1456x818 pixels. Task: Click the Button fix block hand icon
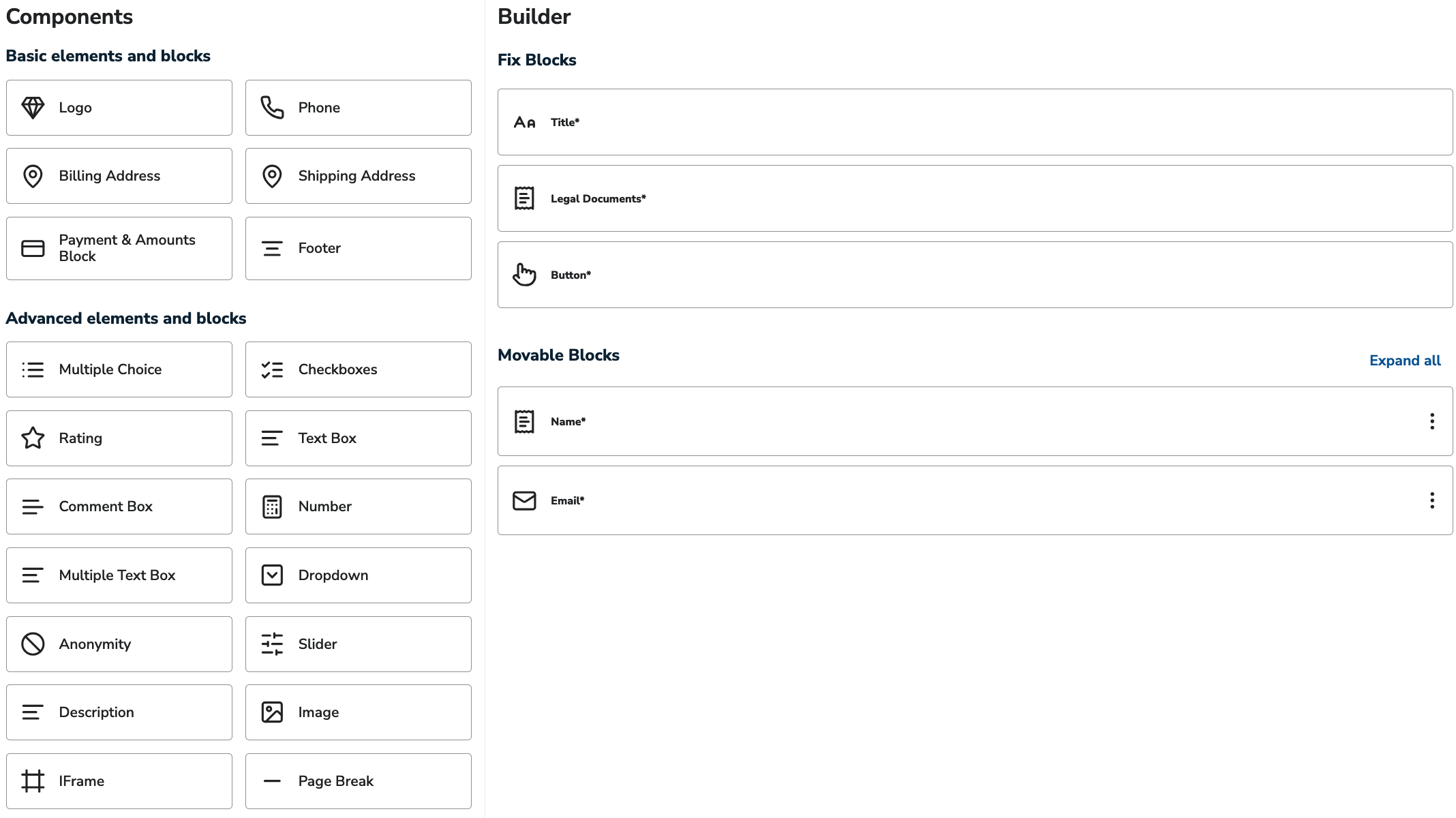(x=524, y=275)
